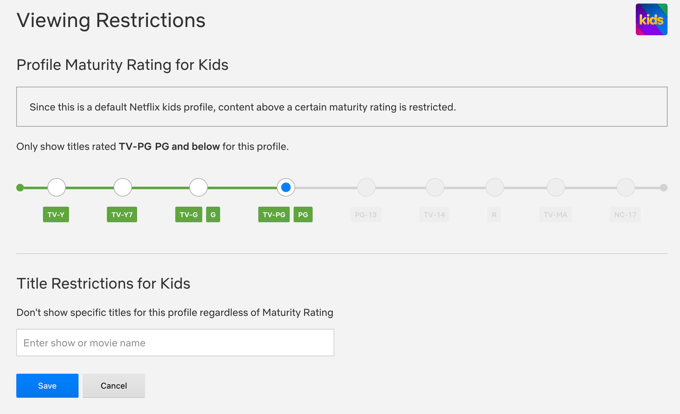Image resolution: width=680 pixels, height=414 pixels.
Task: Select the TV-Y slider stop
Action: pos(57,187)
